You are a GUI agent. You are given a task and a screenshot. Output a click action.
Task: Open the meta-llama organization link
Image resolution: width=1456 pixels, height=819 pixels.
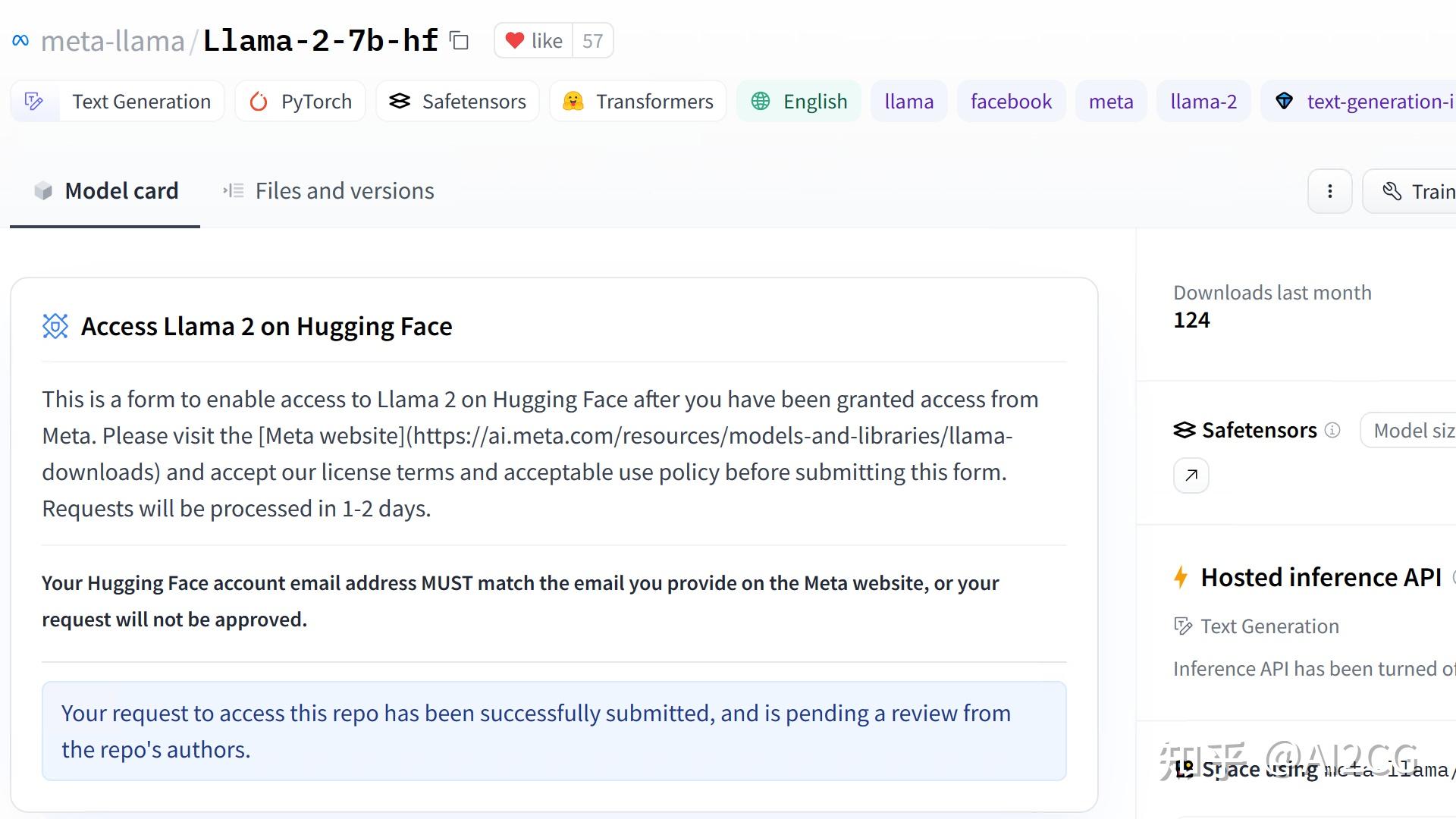click(113, 41)
